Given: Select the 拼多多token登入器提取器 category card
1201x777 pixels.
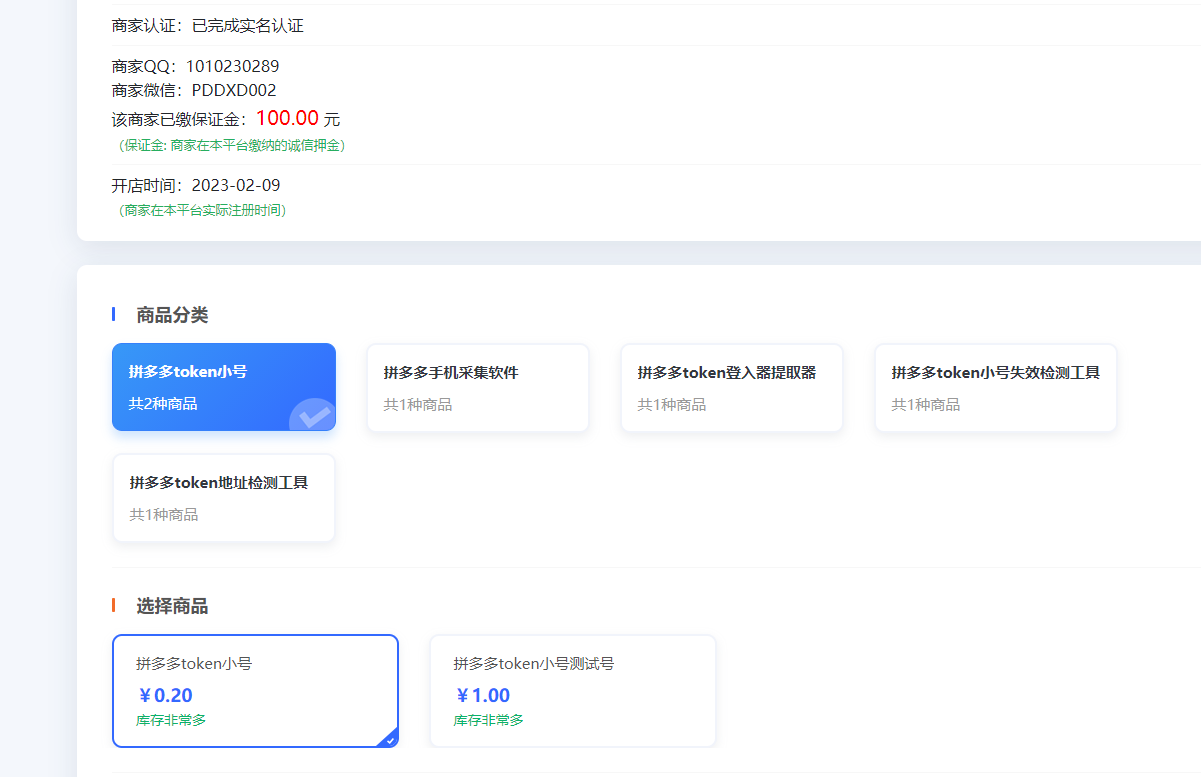Looking at the screenshot, I should [x=732, y=388].
